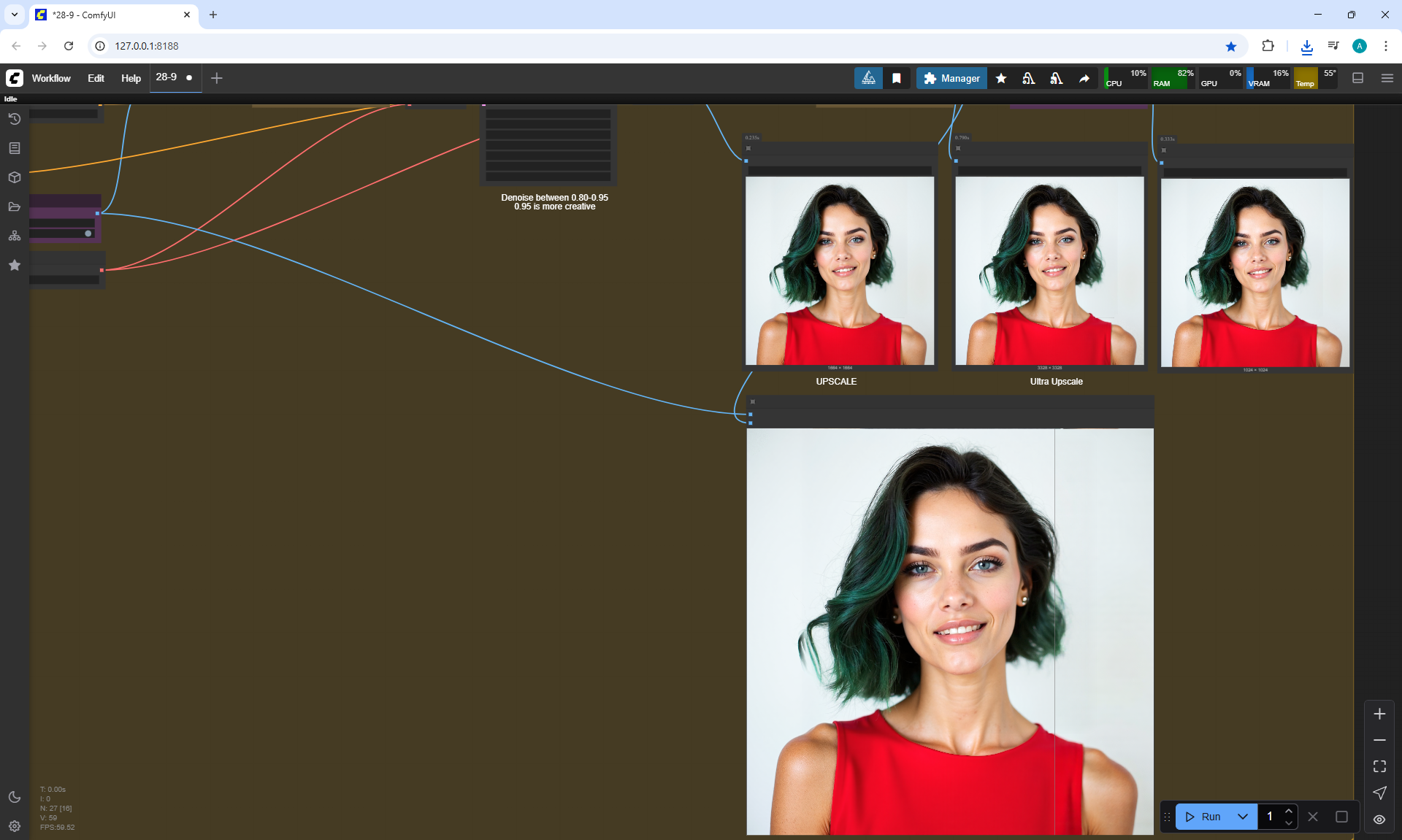Viewport: 1402px width, 840px height.
Task: Open the workflows folder sidebar icon
Action: (x=14, y=207)
